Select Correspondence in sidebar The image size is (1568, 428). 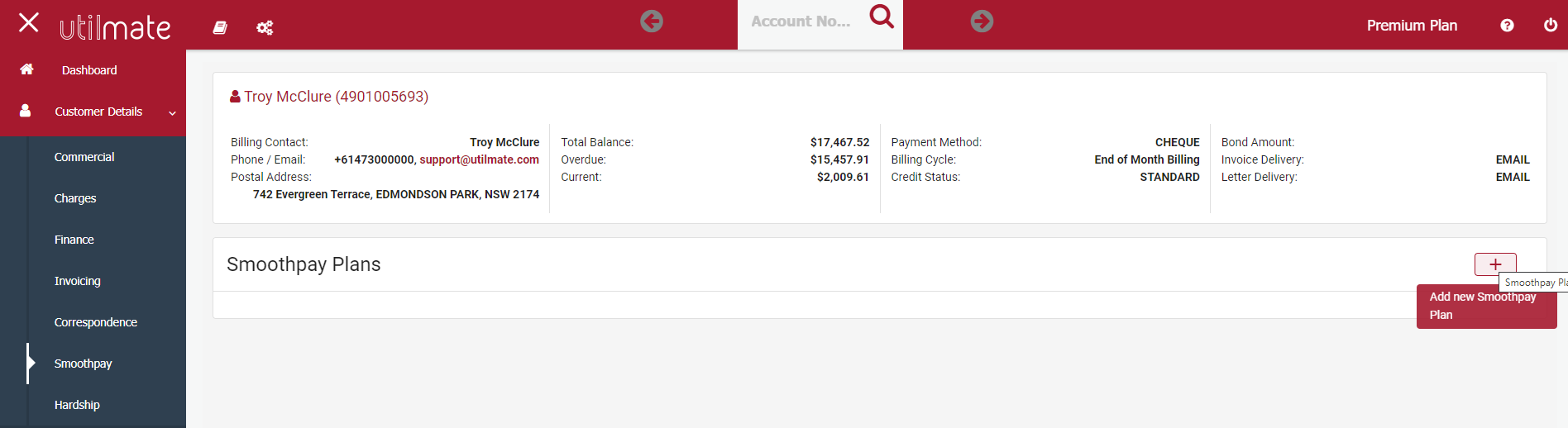(x=95, y=322)
